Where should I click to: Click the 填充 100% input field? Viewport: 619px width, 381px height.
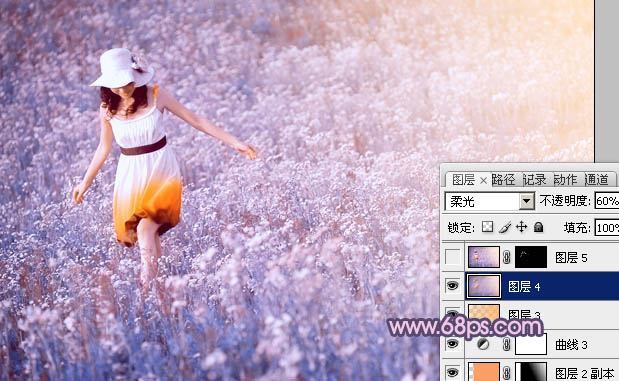point(607,228)
